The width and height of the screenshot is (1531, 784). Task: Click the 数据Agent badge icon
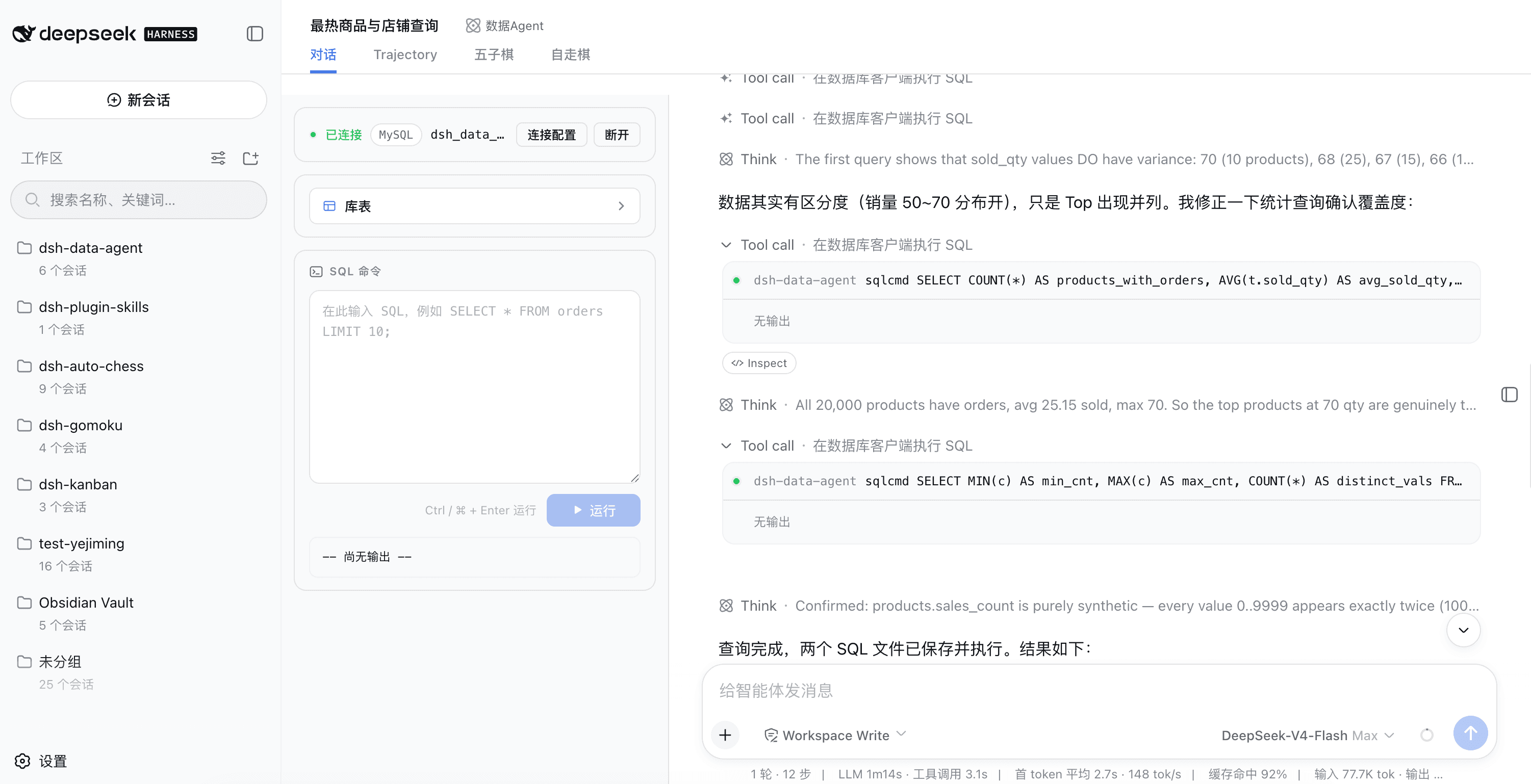pos(472,25)
